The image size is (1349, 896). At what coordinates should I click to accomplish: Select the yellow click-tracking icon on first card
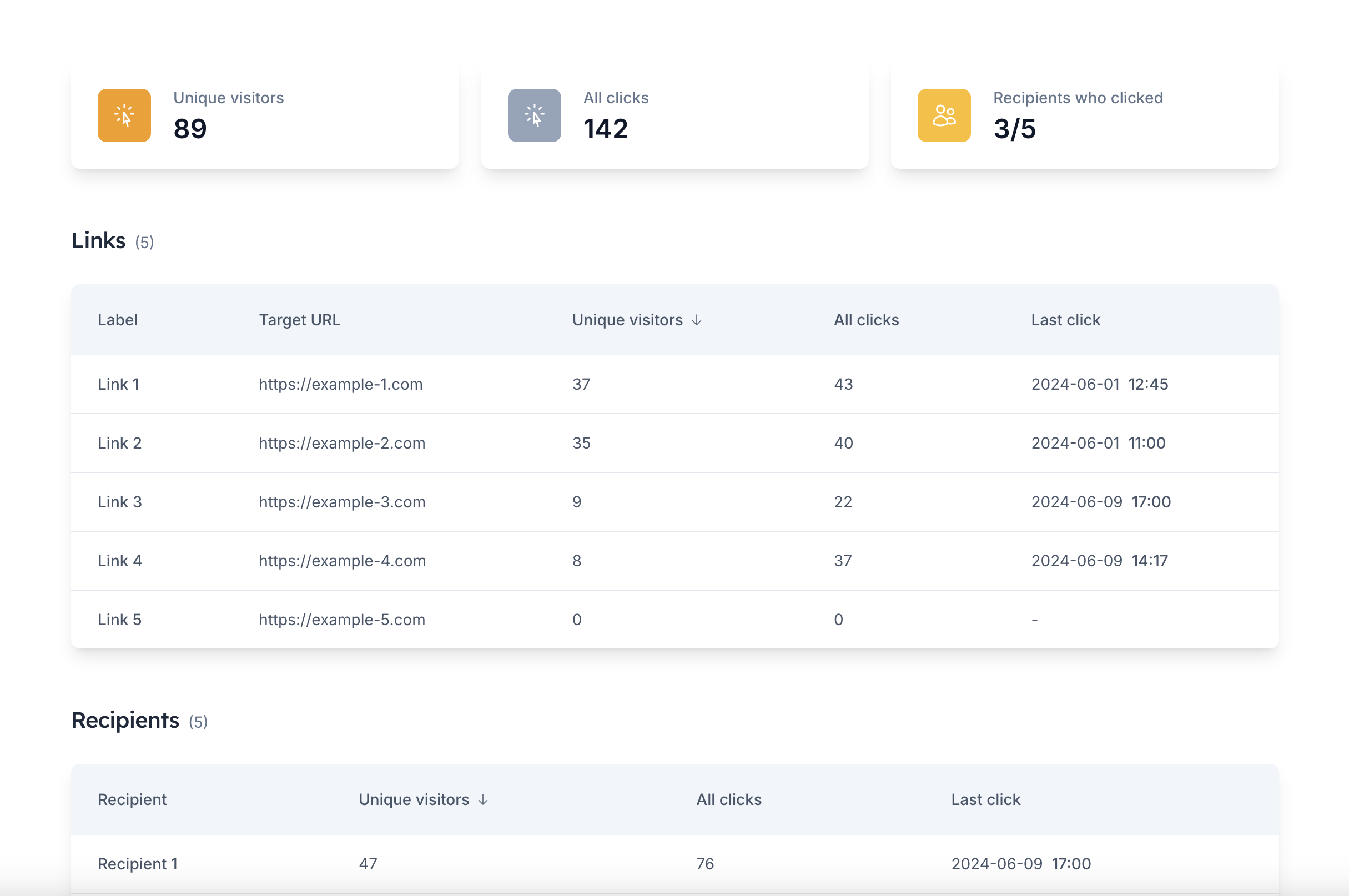pos(124,115)
